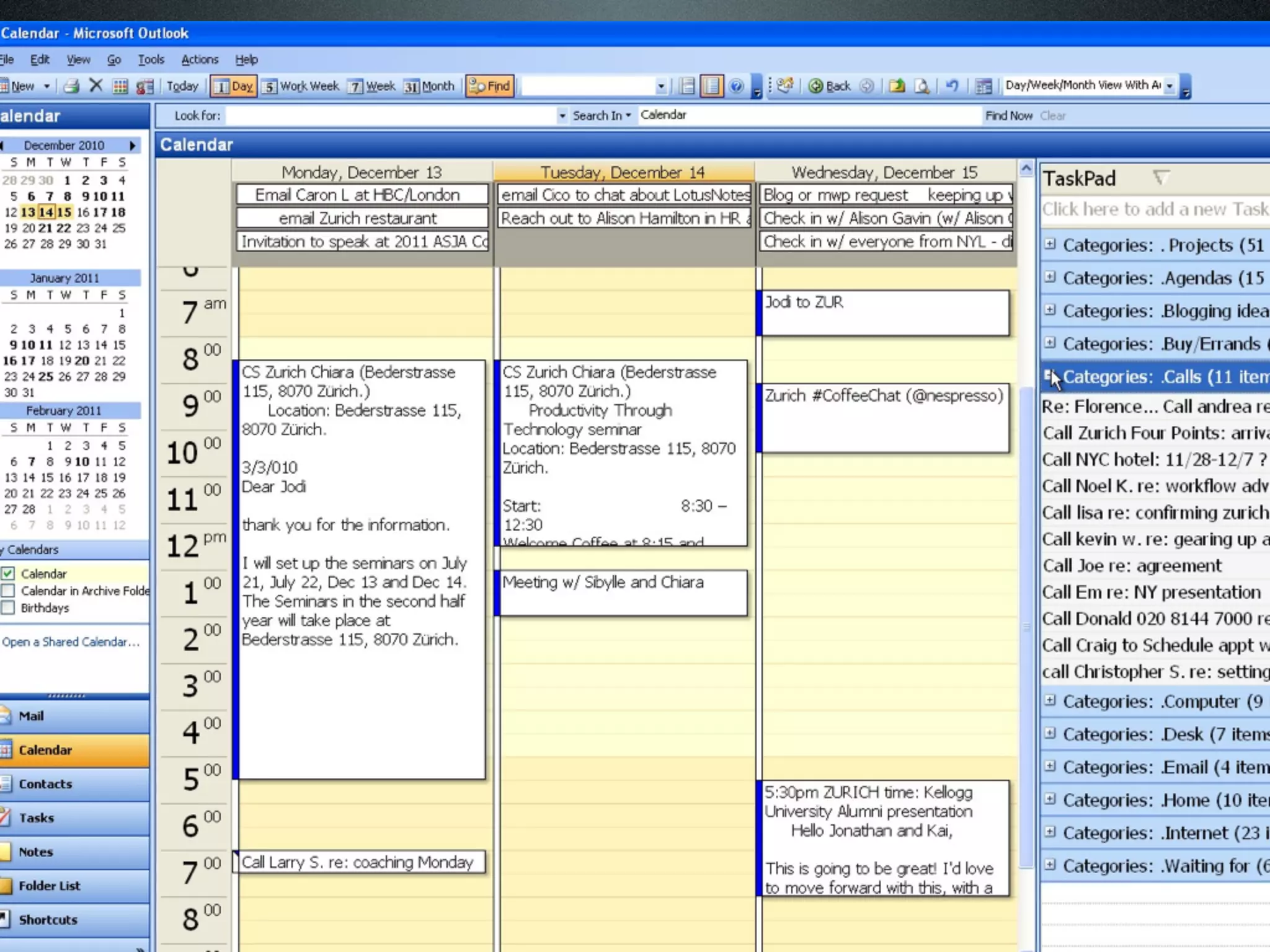This screenshot has width=1270, height=952.
Task: Open Day/Week/Month view dropdown arrow
Action: point(1170,86)
